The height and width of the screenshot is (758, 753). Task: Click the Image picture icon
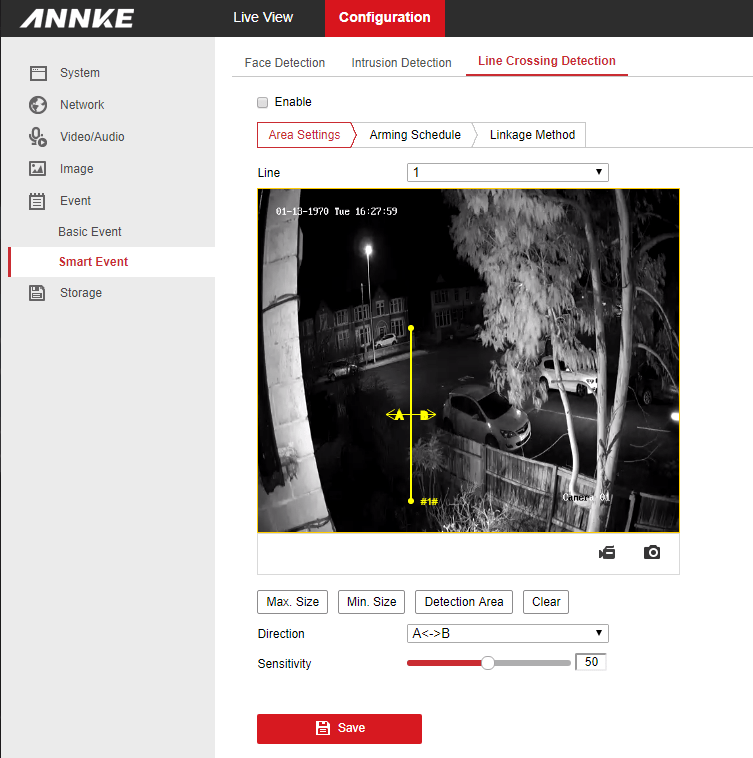(38, 169)
